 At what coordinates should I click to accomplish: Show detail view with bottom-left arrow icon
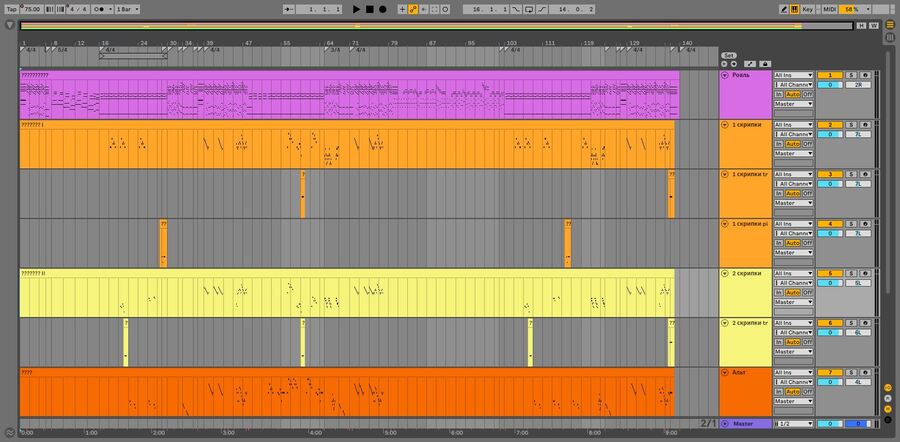tap(10, 432)
